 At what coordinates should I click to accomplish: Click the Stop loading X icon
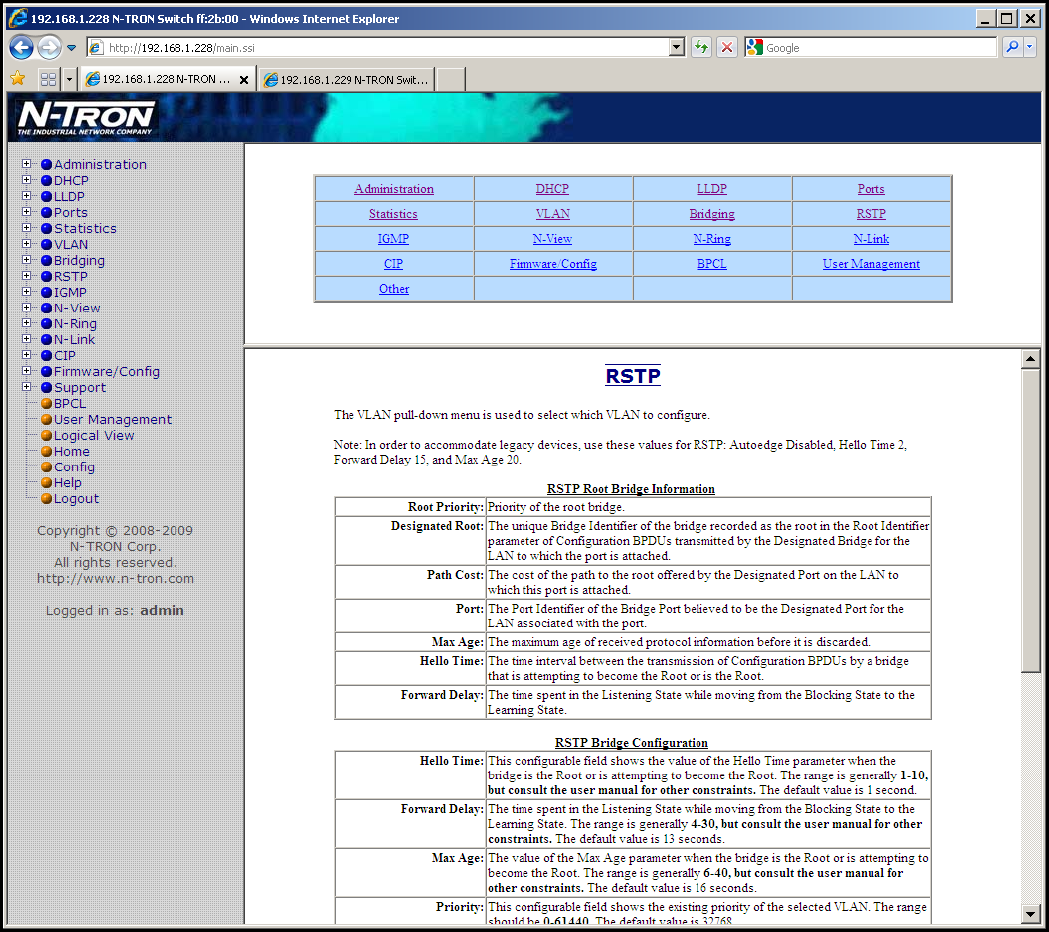tap(727, 48)
